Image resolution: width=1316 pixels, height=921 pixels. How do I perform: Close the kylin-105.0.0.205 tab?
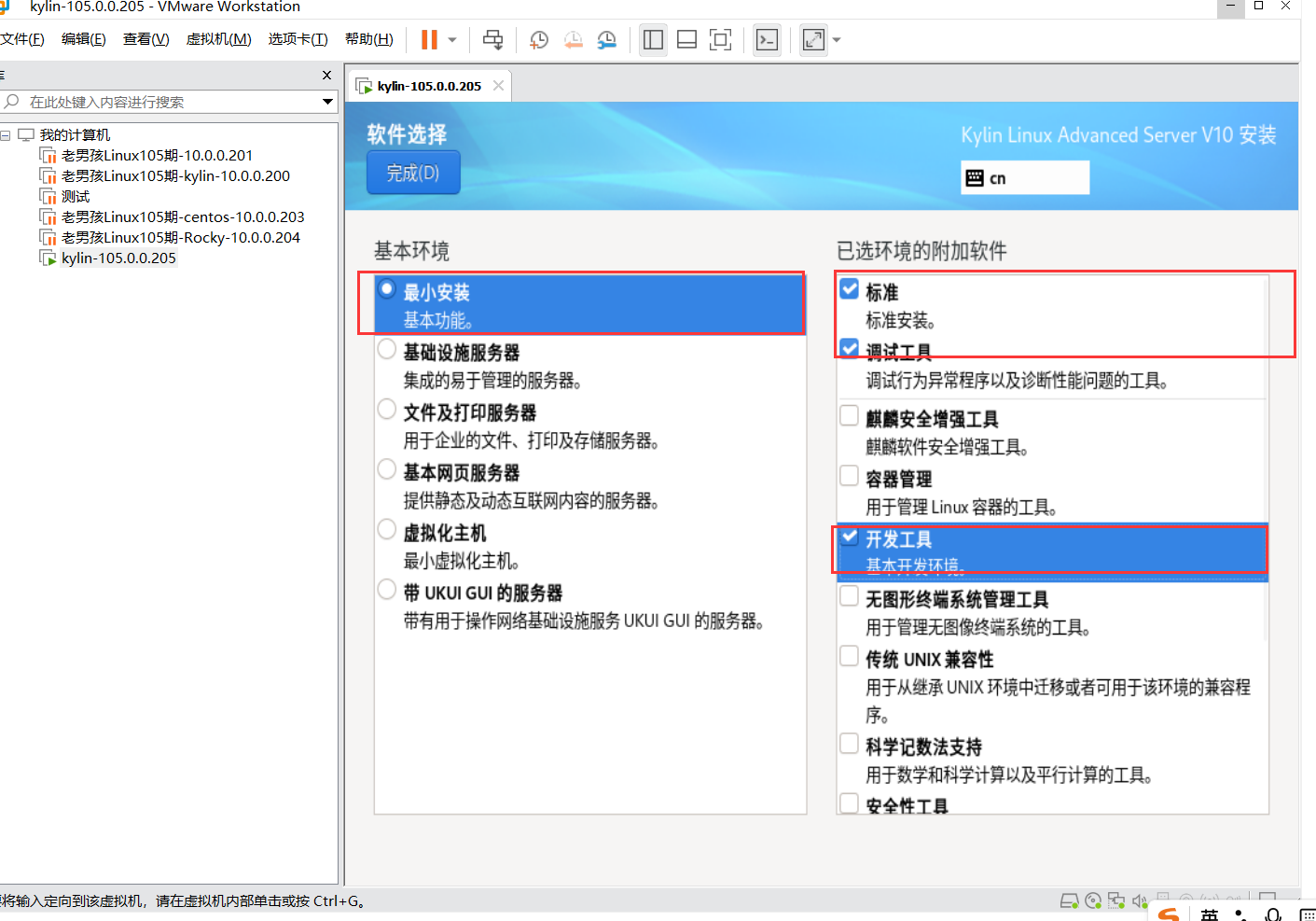tap(499, 86)
